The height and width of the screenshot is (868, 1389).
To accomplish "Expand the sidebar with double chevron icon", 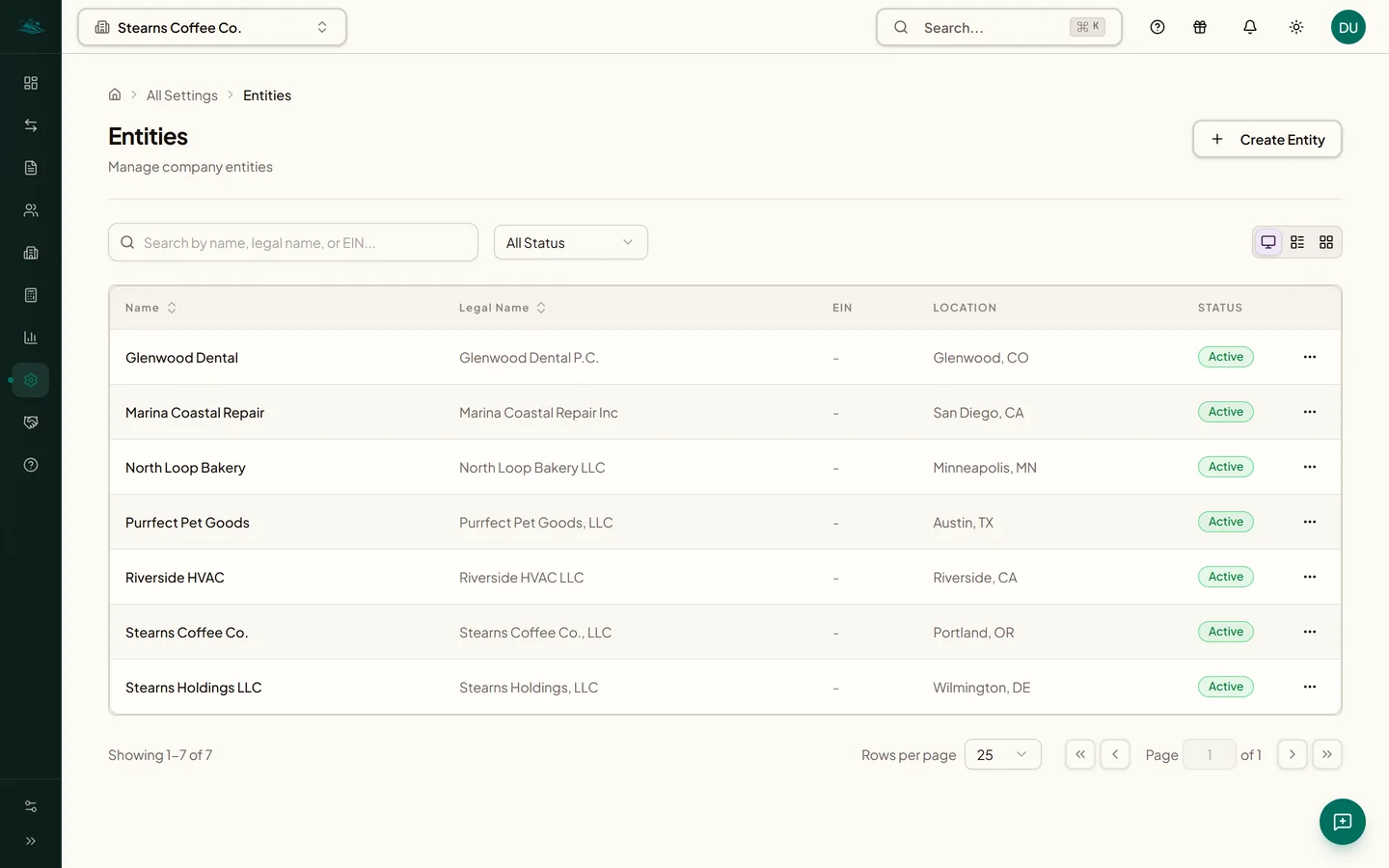I will point(31,841).
